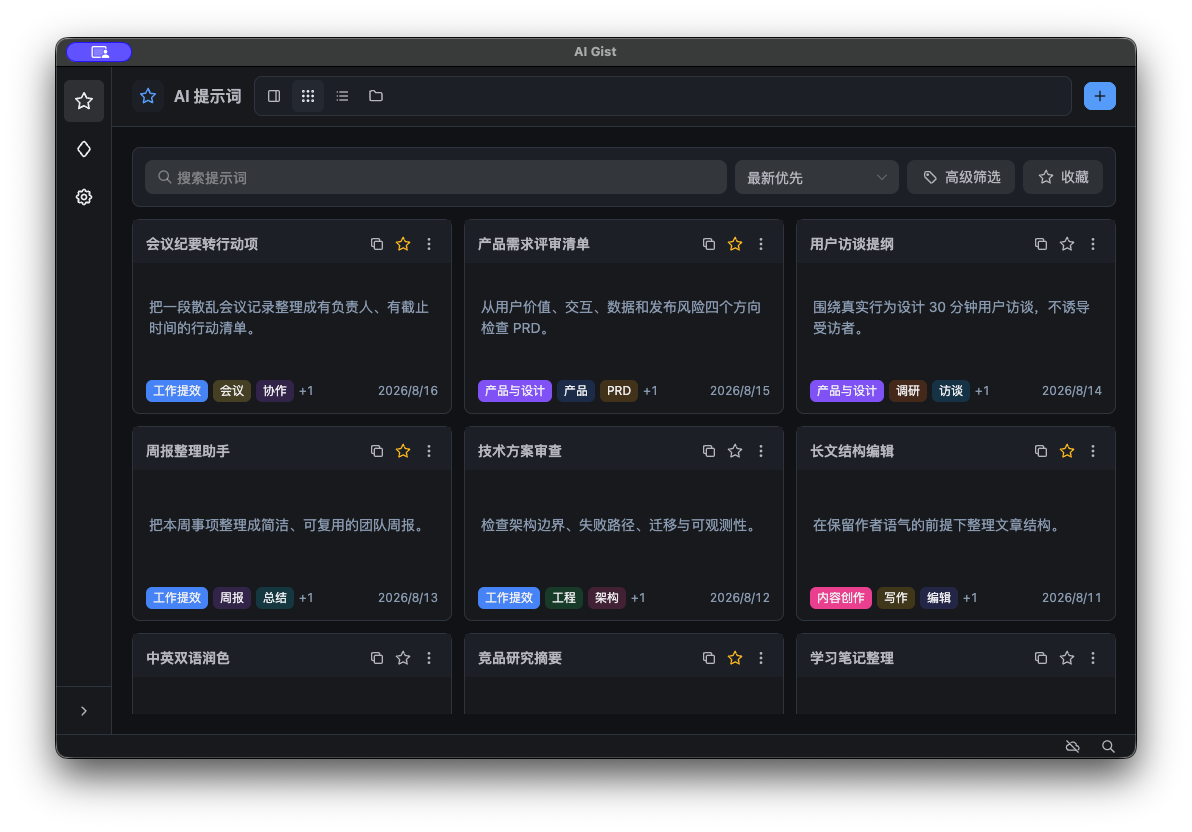Image resolution: width=1192 pixels, height=832 pixels.
Task: Click the 写作 tag
Action: 896,598
